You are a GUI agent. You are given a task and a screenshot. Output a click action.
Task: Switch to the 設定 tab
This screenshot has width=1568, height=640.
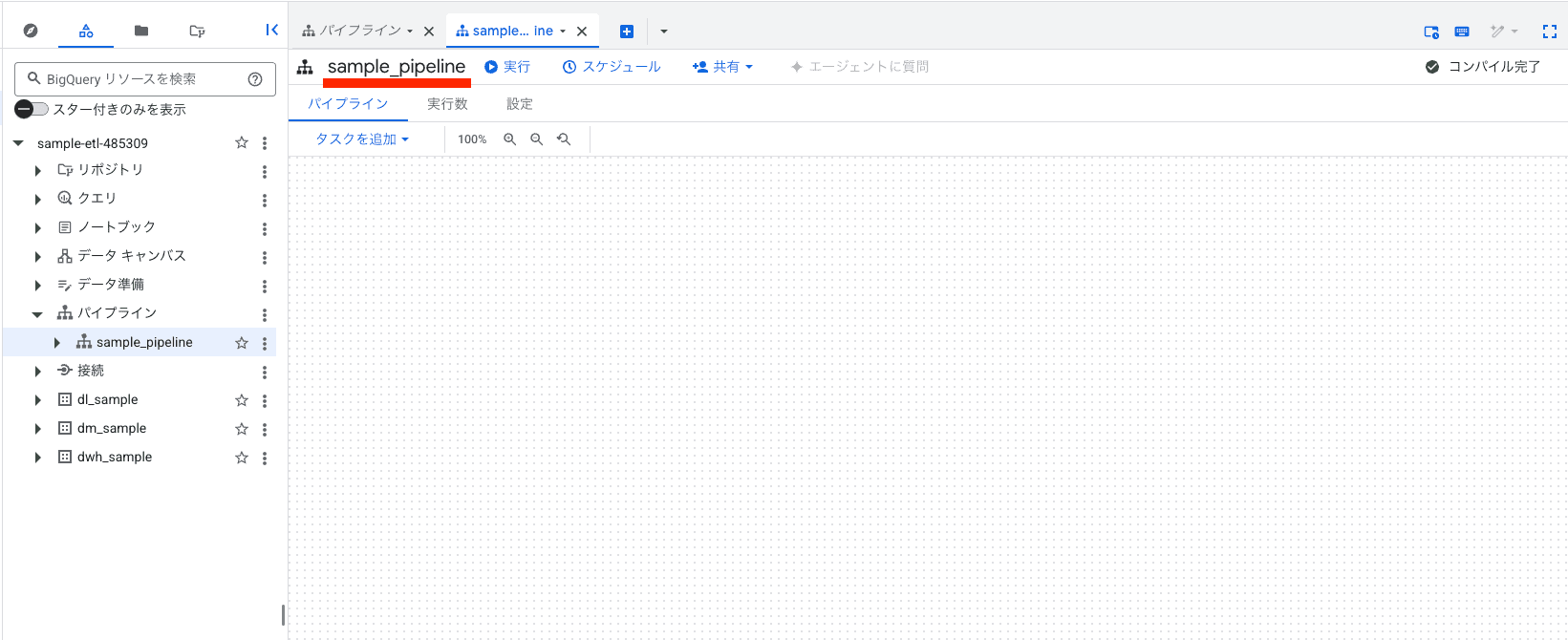click(x=519, y=104)
